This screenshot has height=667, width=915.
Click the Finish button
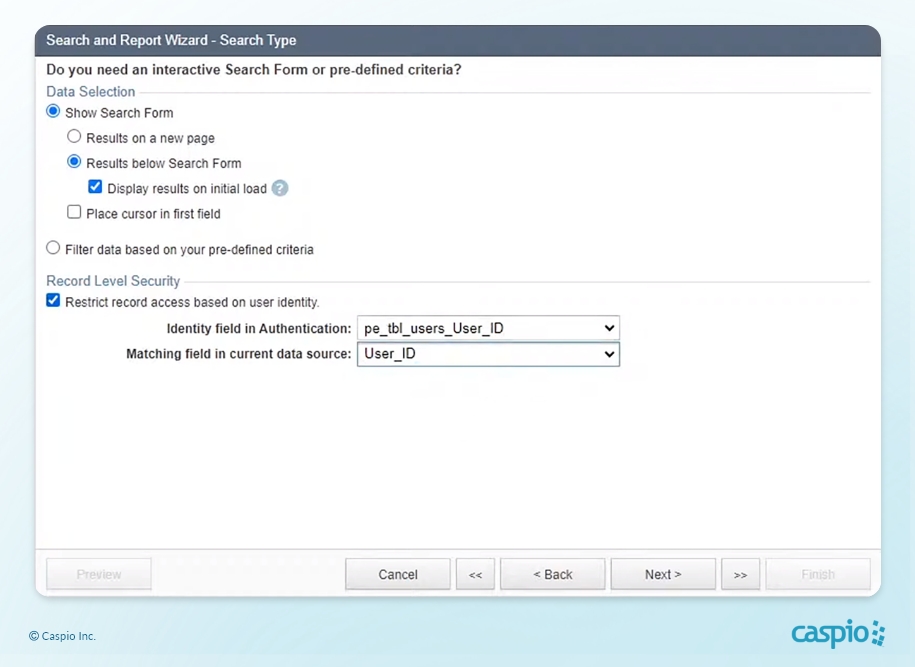tap(817, 574)
